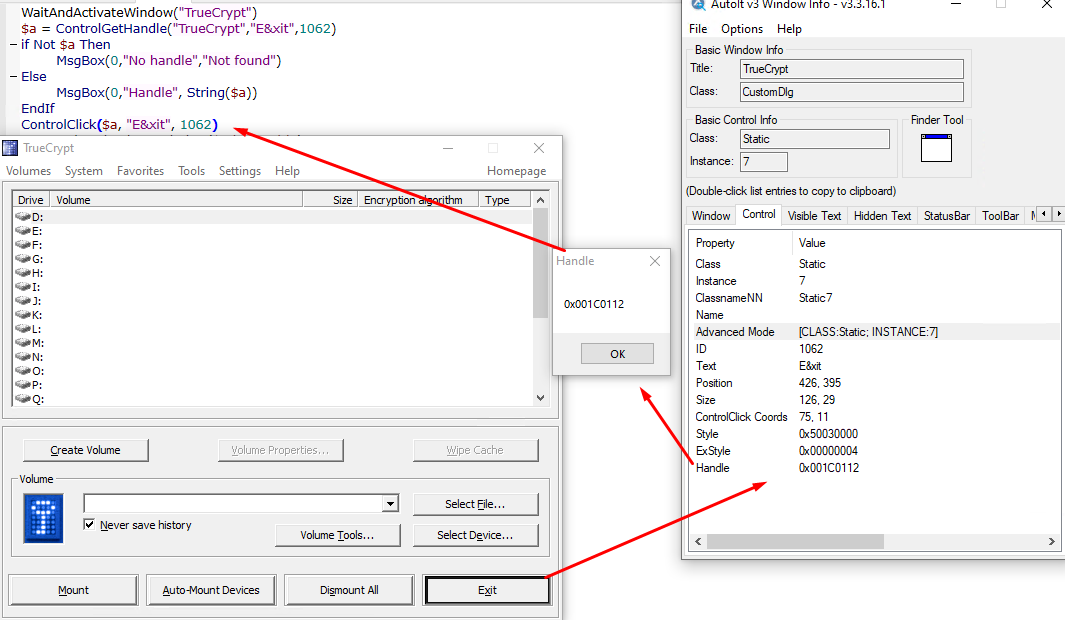Select drive L: in the drive list
The height and width of the screenshot is (620, 1065).
pyautogui.click(x=272, y=329)
